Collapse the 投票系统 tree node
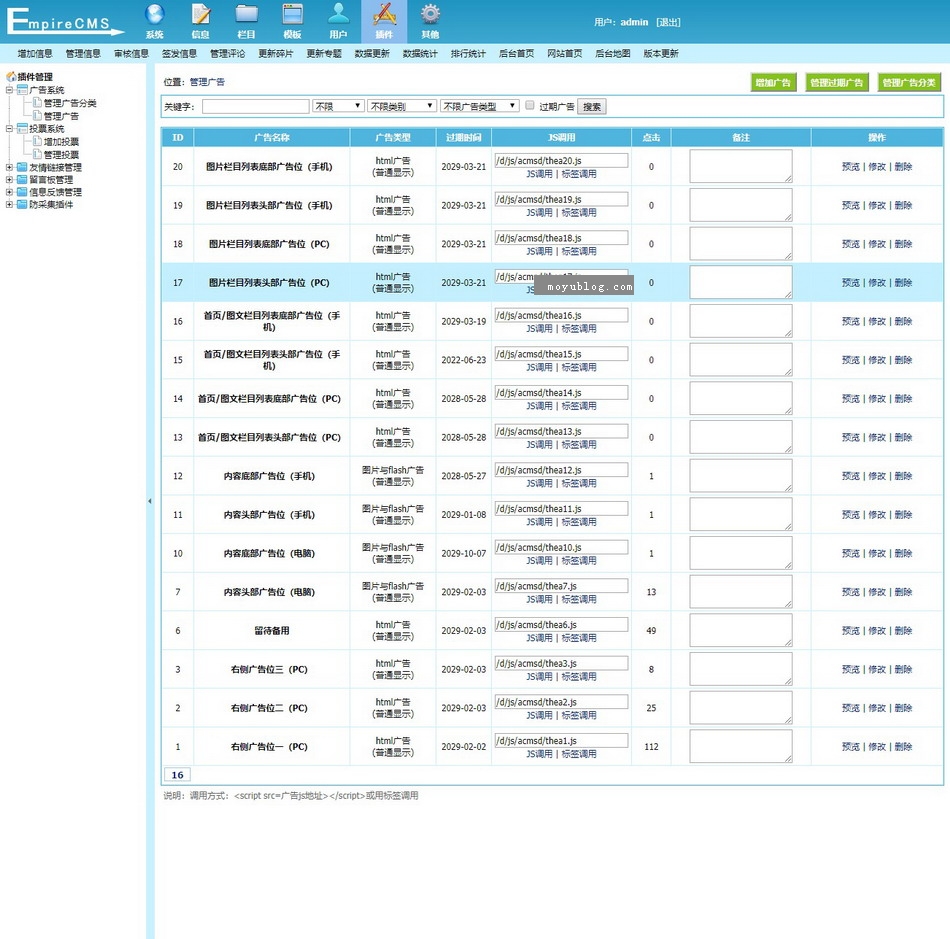The width and height of the screenshot is (950, 939). 9,128
